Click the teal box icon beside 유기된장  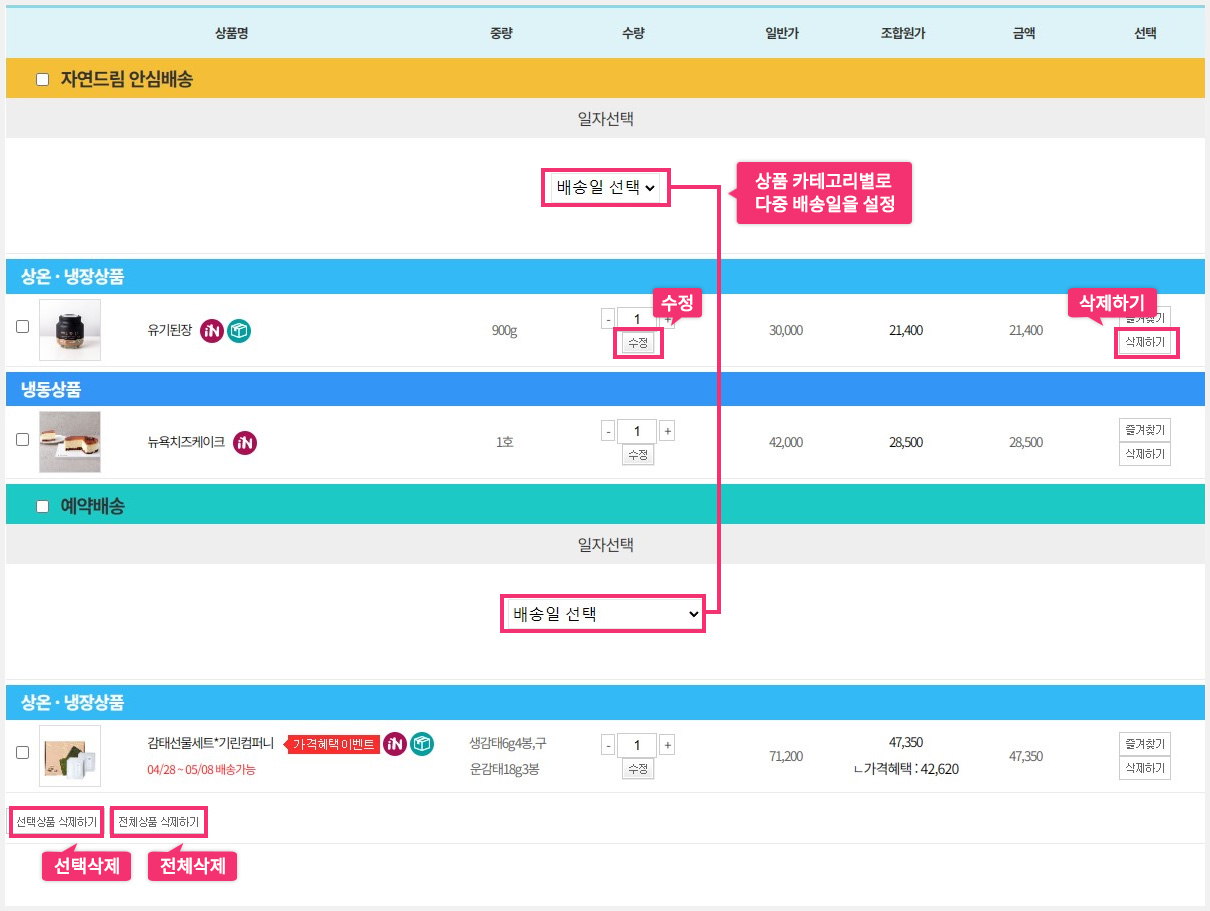click(x=239, y=330)
